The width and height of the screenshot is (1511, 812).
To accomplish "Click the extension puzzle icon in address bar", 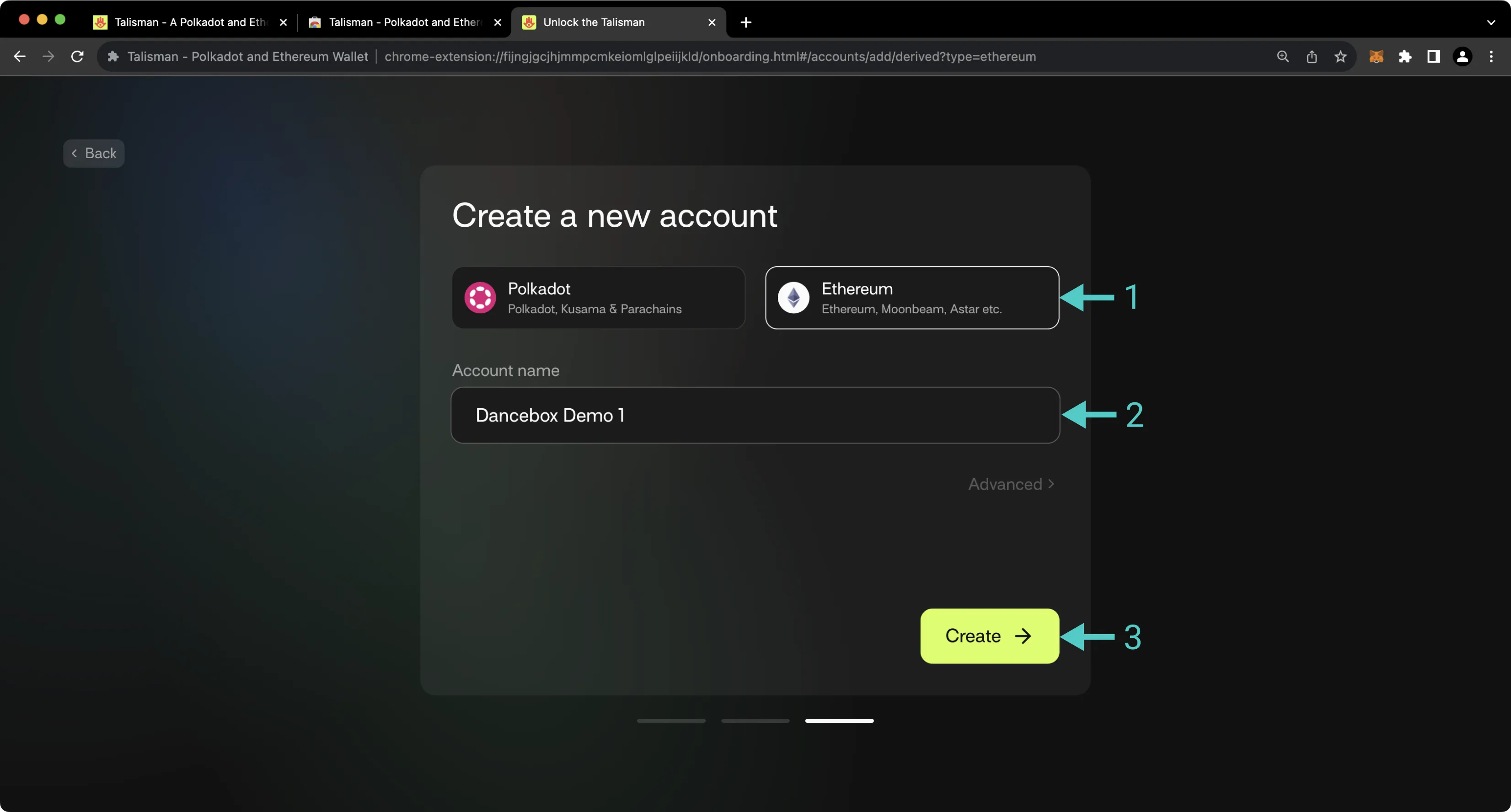I will pos(113,56).
